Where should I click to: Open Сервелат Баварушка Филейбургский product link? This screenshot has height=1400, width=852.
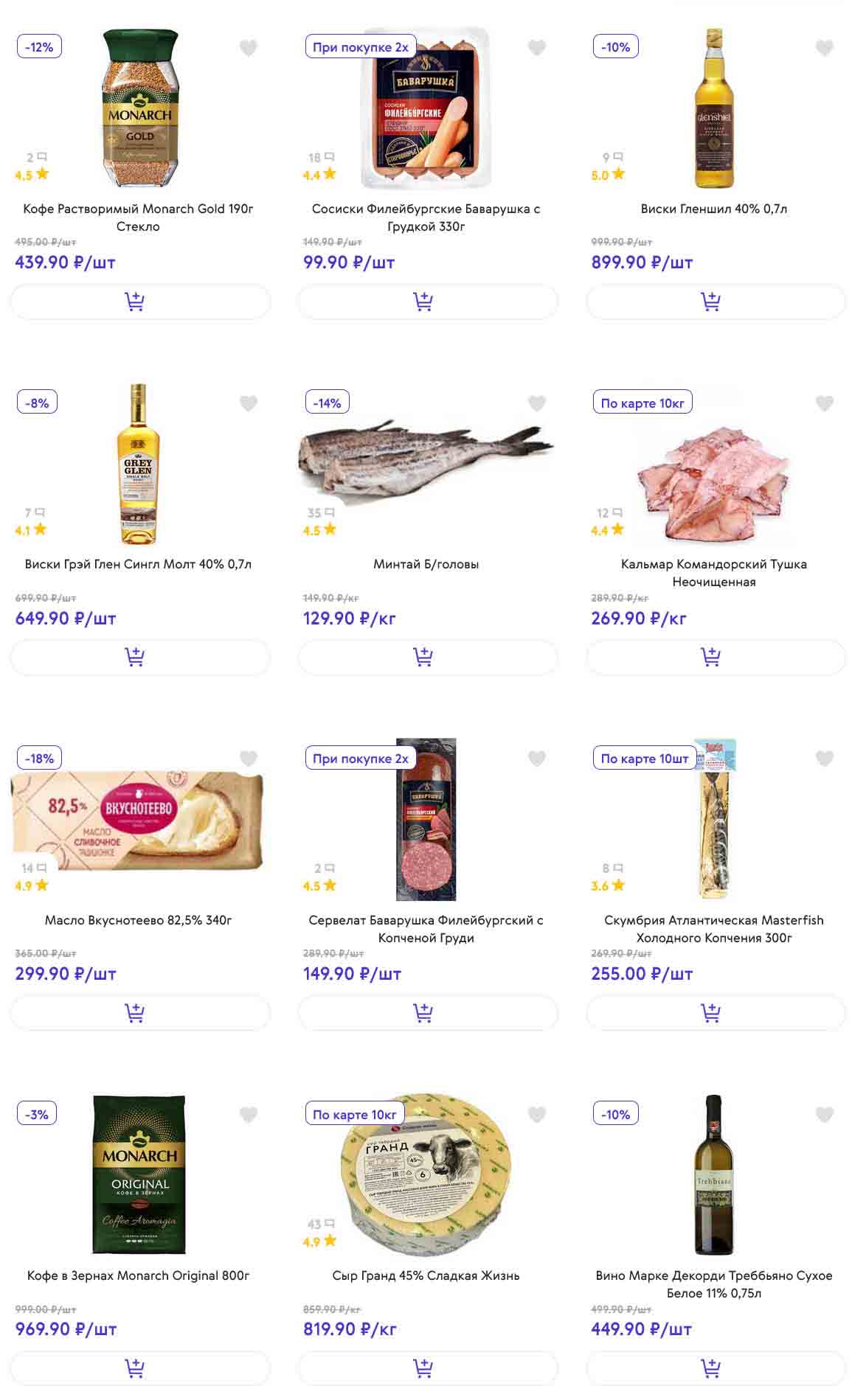click(426, 928)
